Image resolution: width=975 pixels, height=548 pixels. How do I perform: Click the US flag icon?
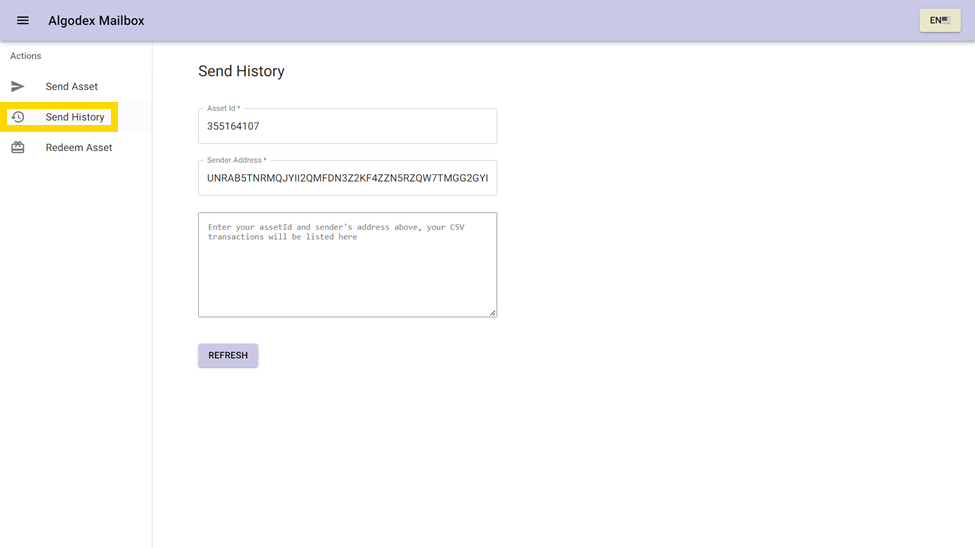pos(946,20)
